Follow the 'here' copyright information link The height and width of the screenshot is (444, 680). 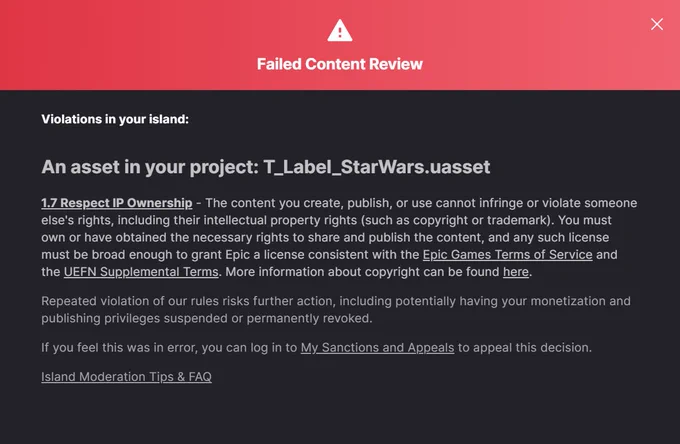click(x=516, y=272)
